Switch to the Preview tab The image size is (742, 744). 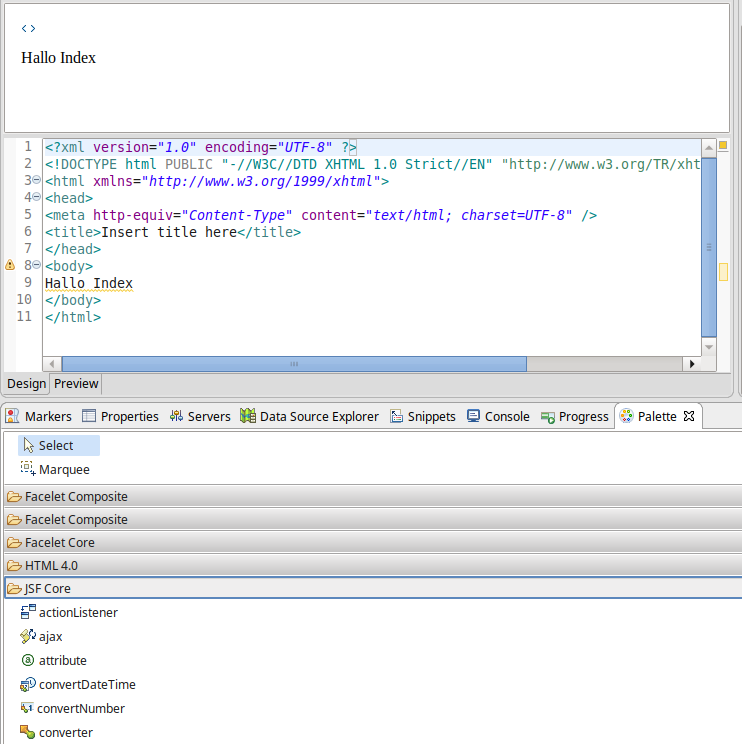(76, 383)
